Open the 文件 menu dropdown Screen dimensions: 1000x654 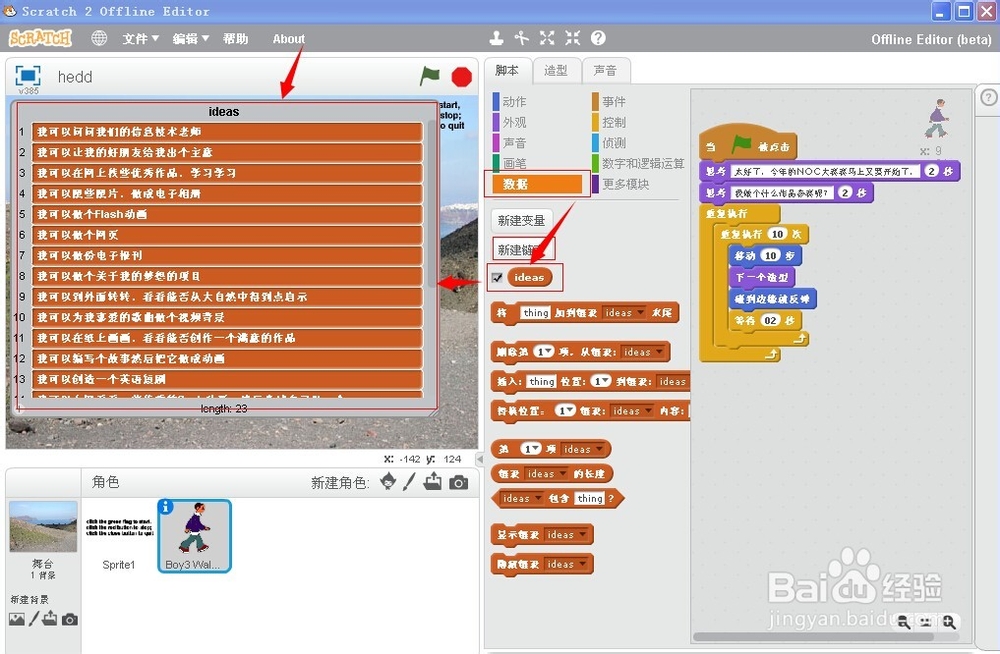point(139,38)
